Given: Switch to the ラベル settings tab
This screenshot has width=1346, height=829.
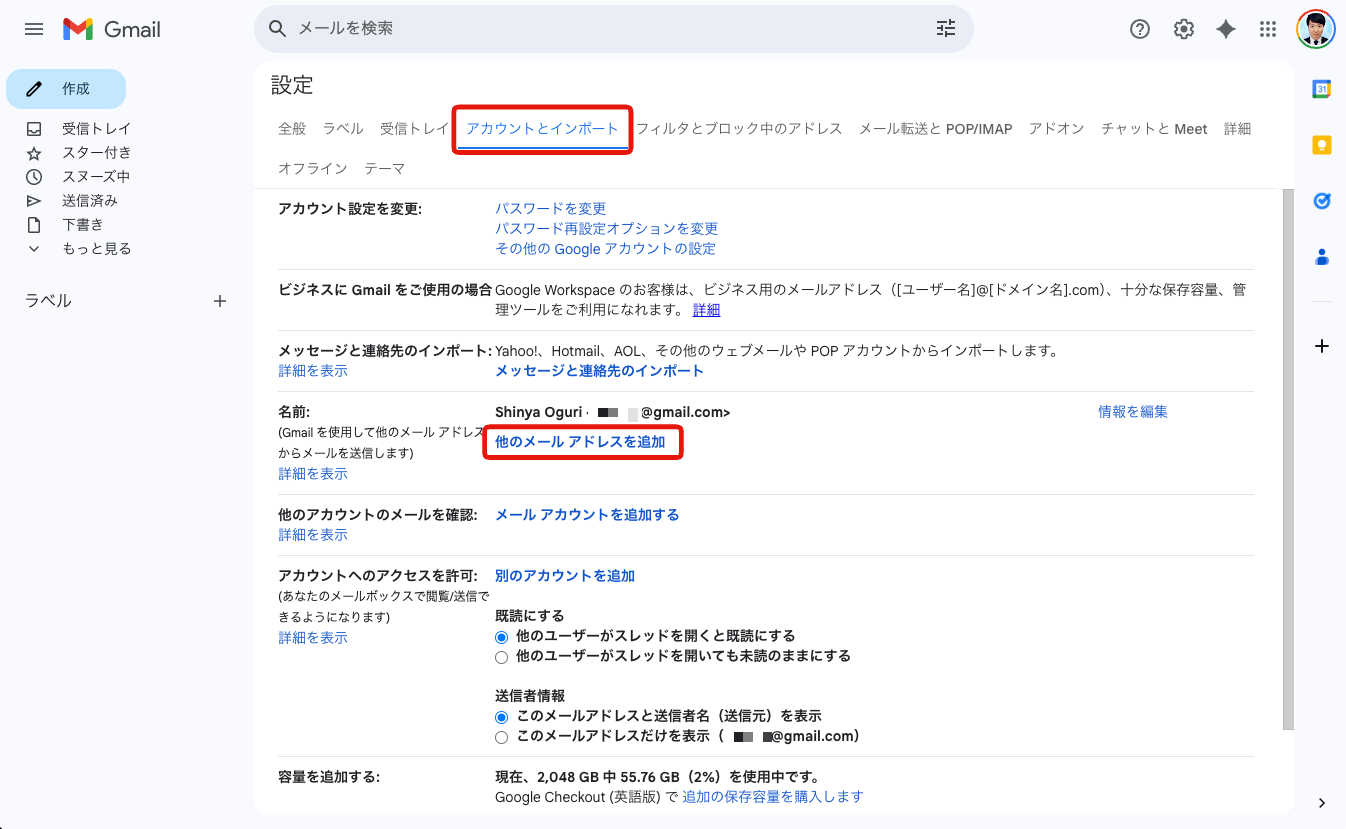Looking at the screenshot, I should [x=343, y=129].
